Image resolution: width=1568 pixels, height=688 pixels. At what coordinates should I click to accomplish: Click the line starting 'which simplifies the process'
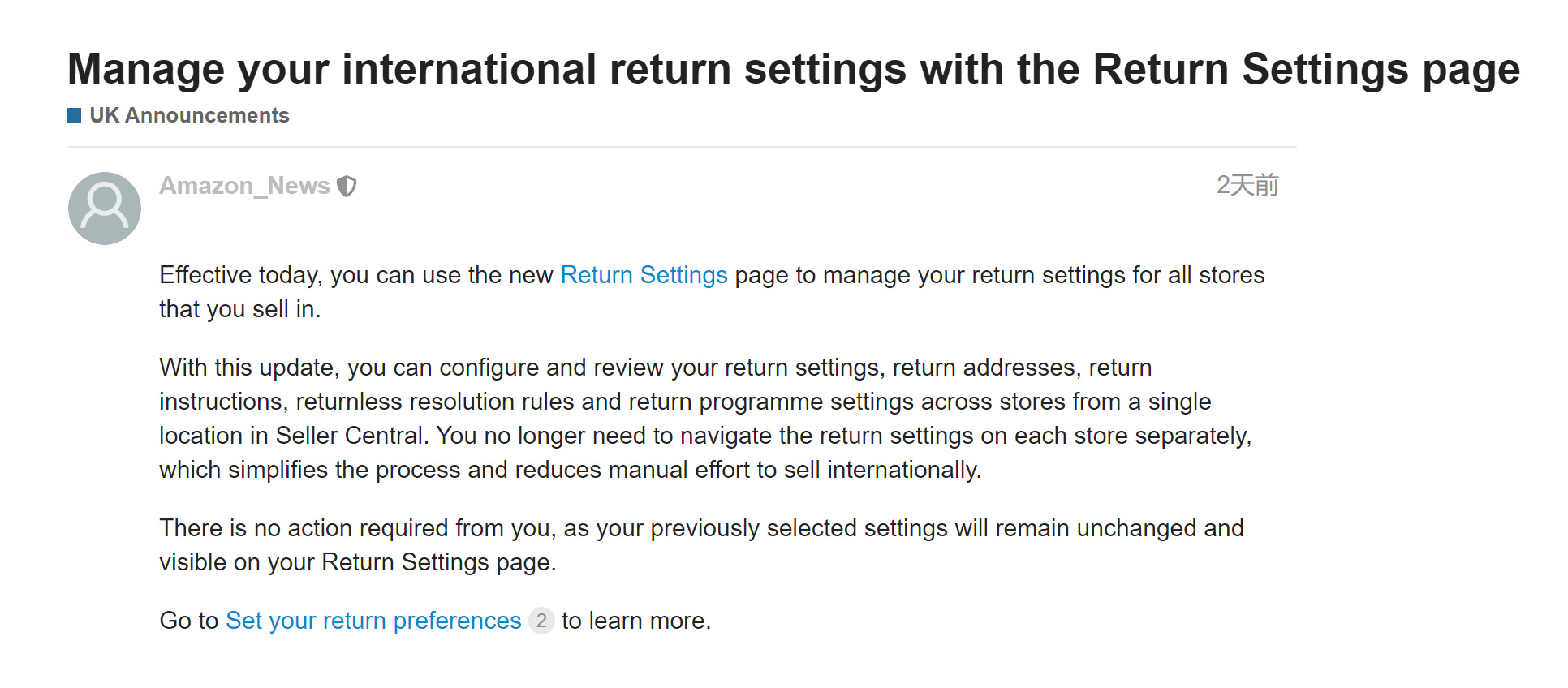click(x=571, y=470)
